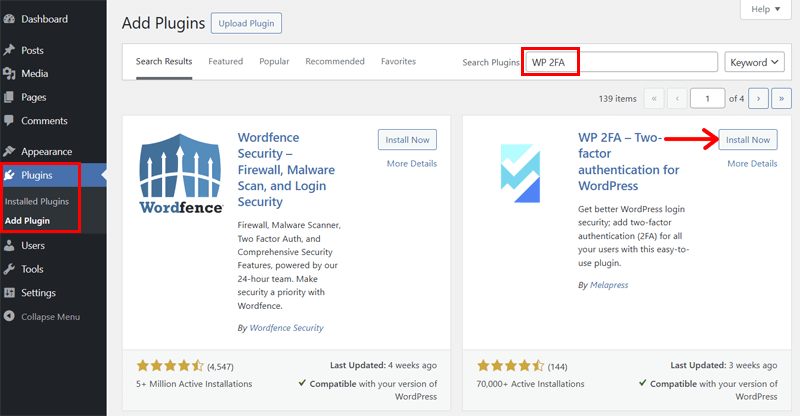This screenshot has height=416, width=800.
Task: Click the Users person icon
Action: [x=9, y=246]
